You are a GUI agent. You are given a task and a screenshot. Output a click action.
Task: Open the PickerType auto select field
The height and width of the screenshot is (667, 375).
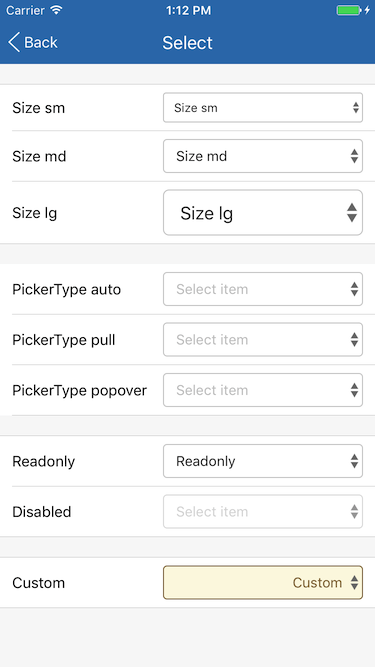click(263, 289)
